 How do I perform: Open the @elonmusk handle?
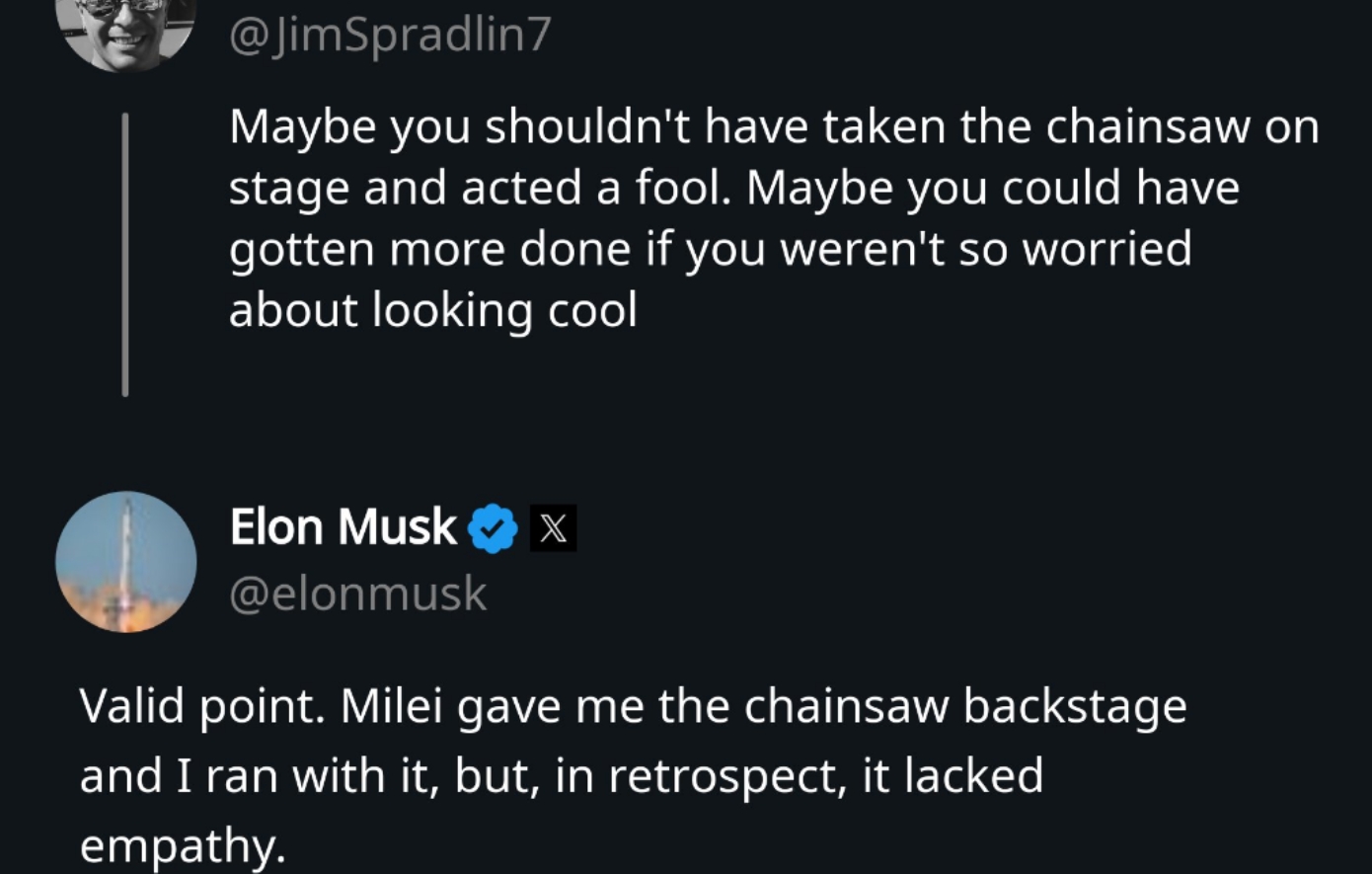click(x=358, y=594)
